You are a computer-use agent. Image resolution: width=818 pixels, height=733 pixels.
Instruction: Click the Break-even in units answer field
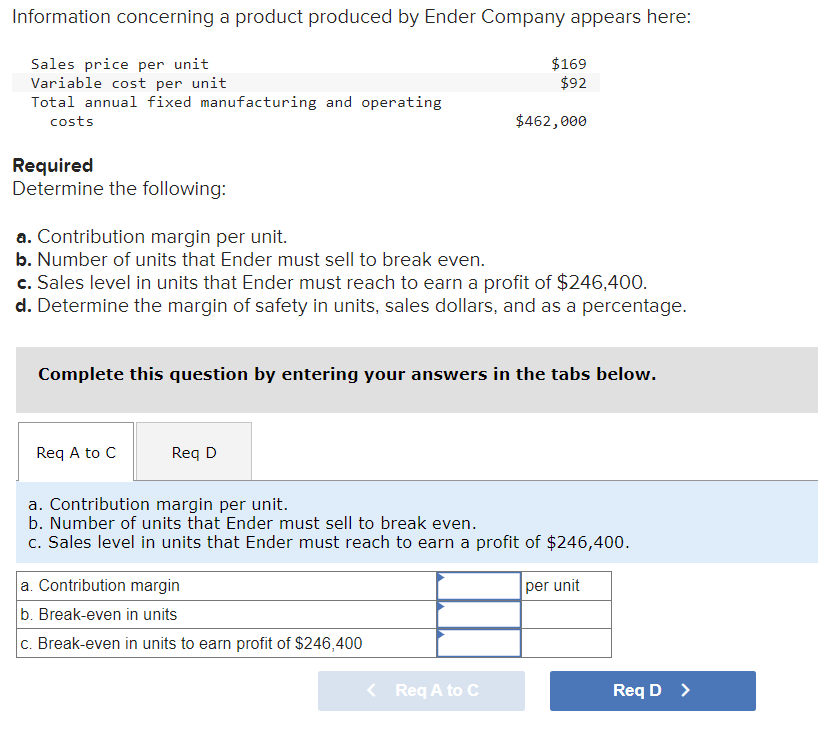(x=478, y=614)
